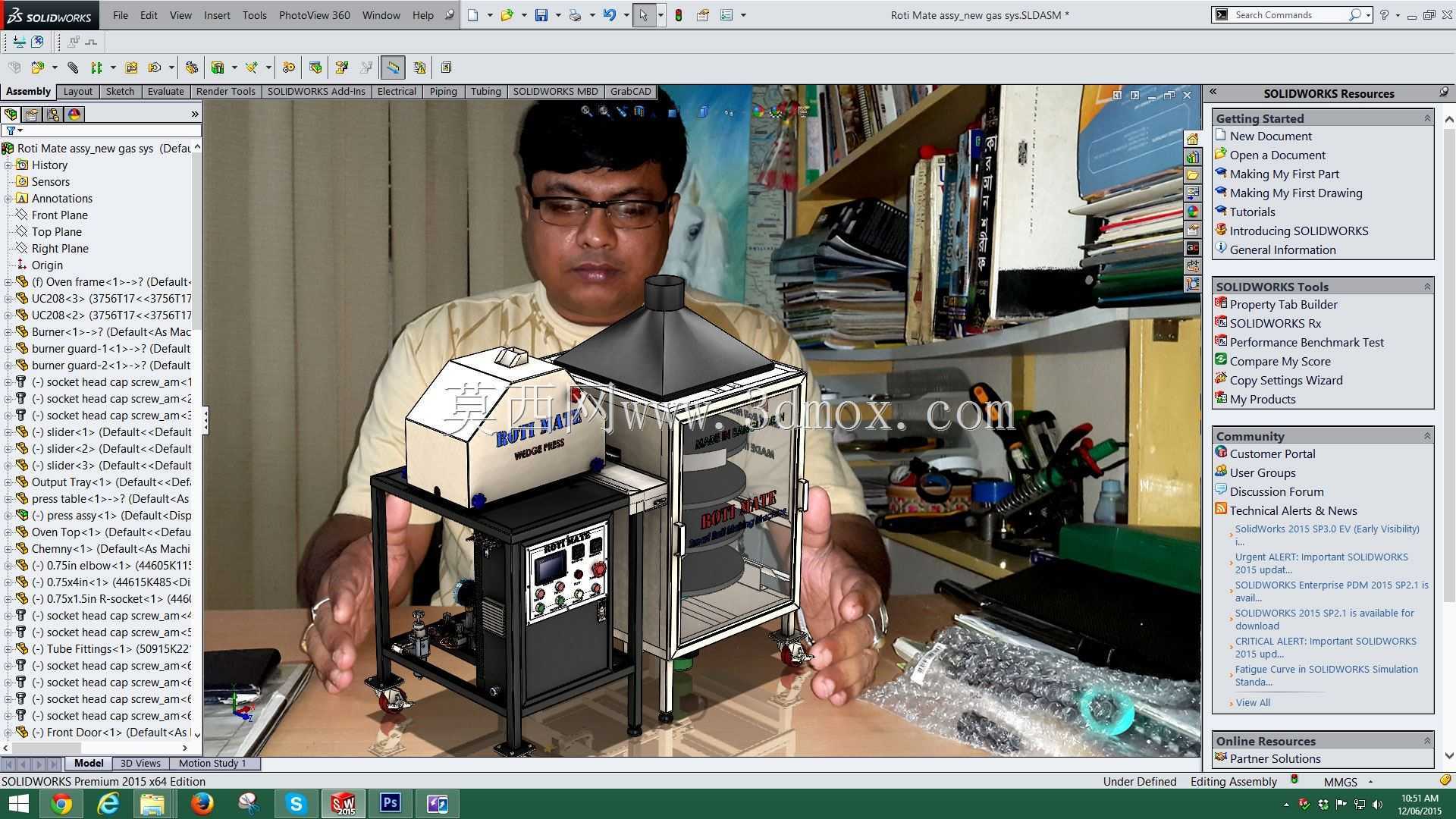This screenshot has width=1456, height=819.
Task: Click the Move Component icon
Action: pyautogui.click(x=155, y=67)
